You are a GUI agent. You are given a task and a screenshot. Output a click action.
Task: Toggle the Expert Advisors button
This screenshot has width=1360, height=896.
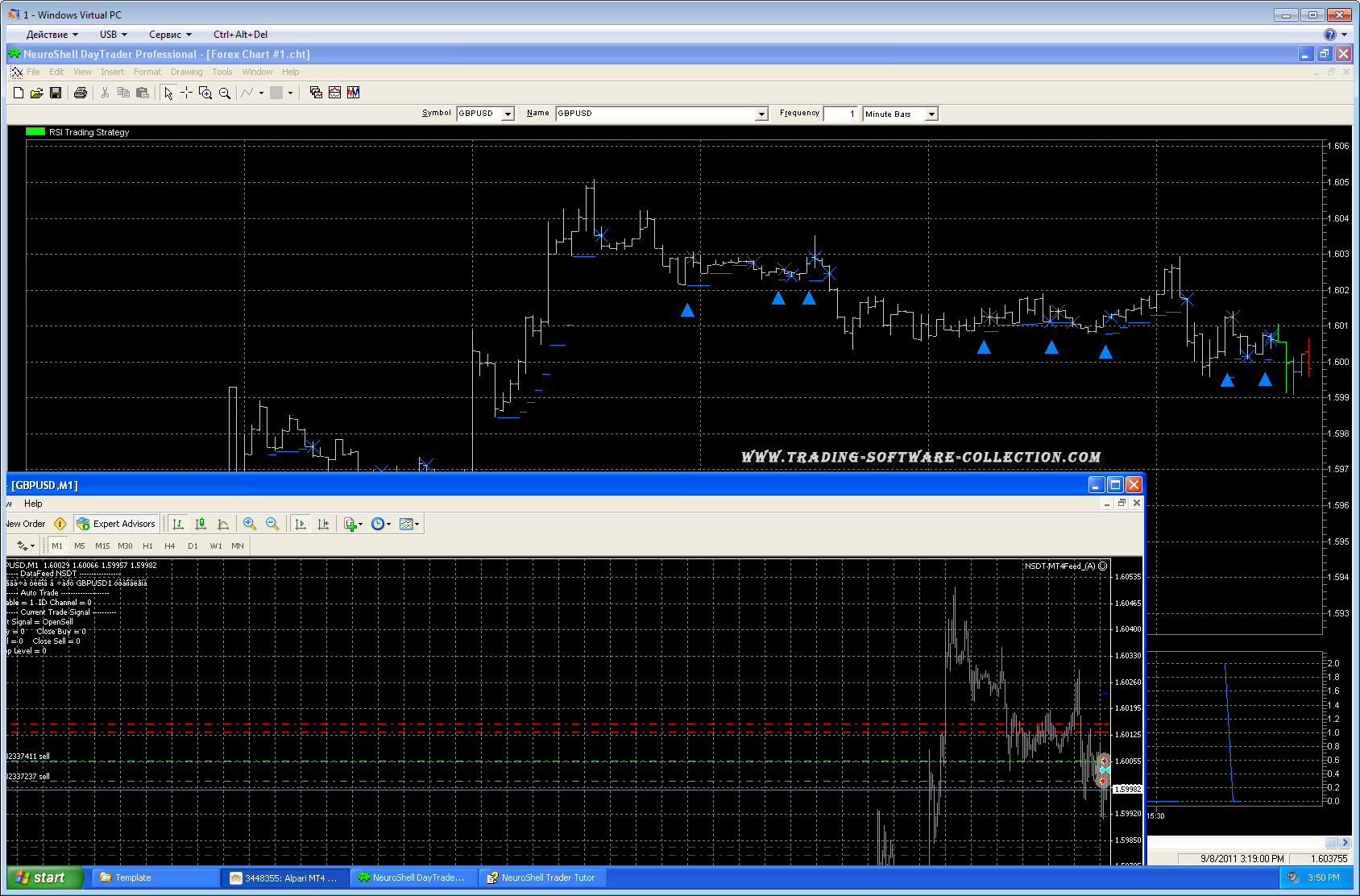[x=116, y=524]
